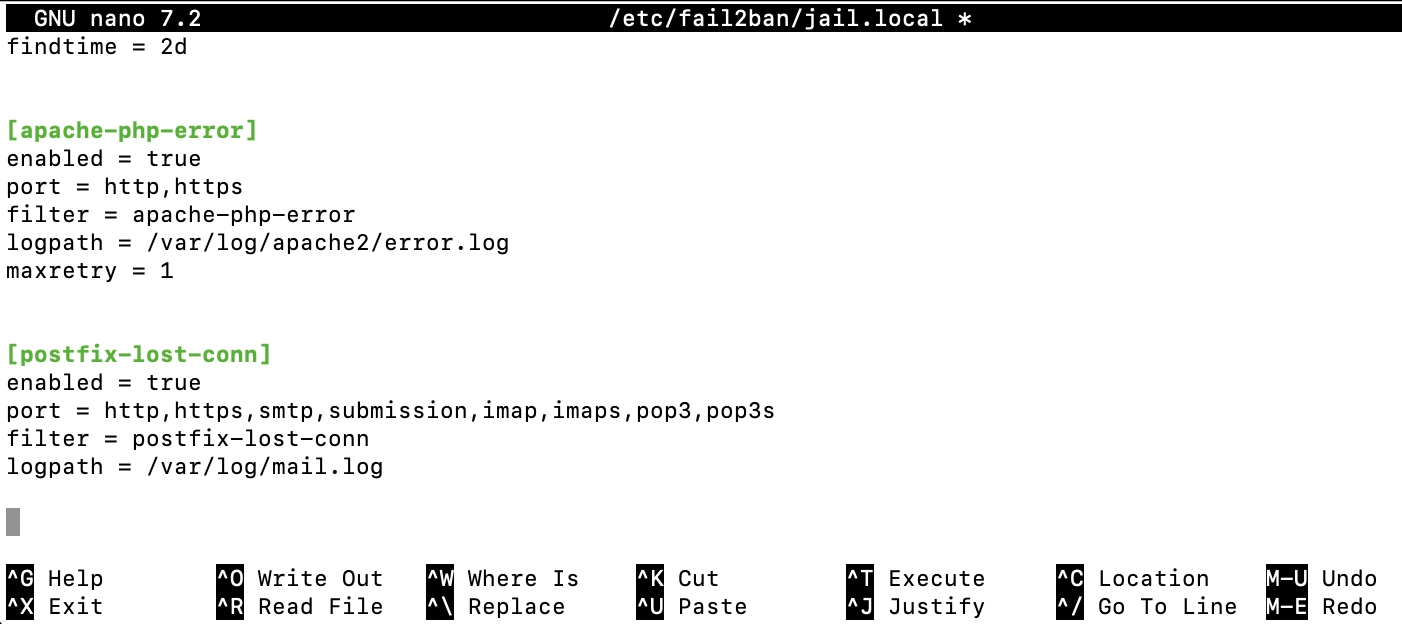Image resolution: width=1402 pixels, height=624 pixels.
Task: Select the ^J Justify command
Action: point(915,607)
